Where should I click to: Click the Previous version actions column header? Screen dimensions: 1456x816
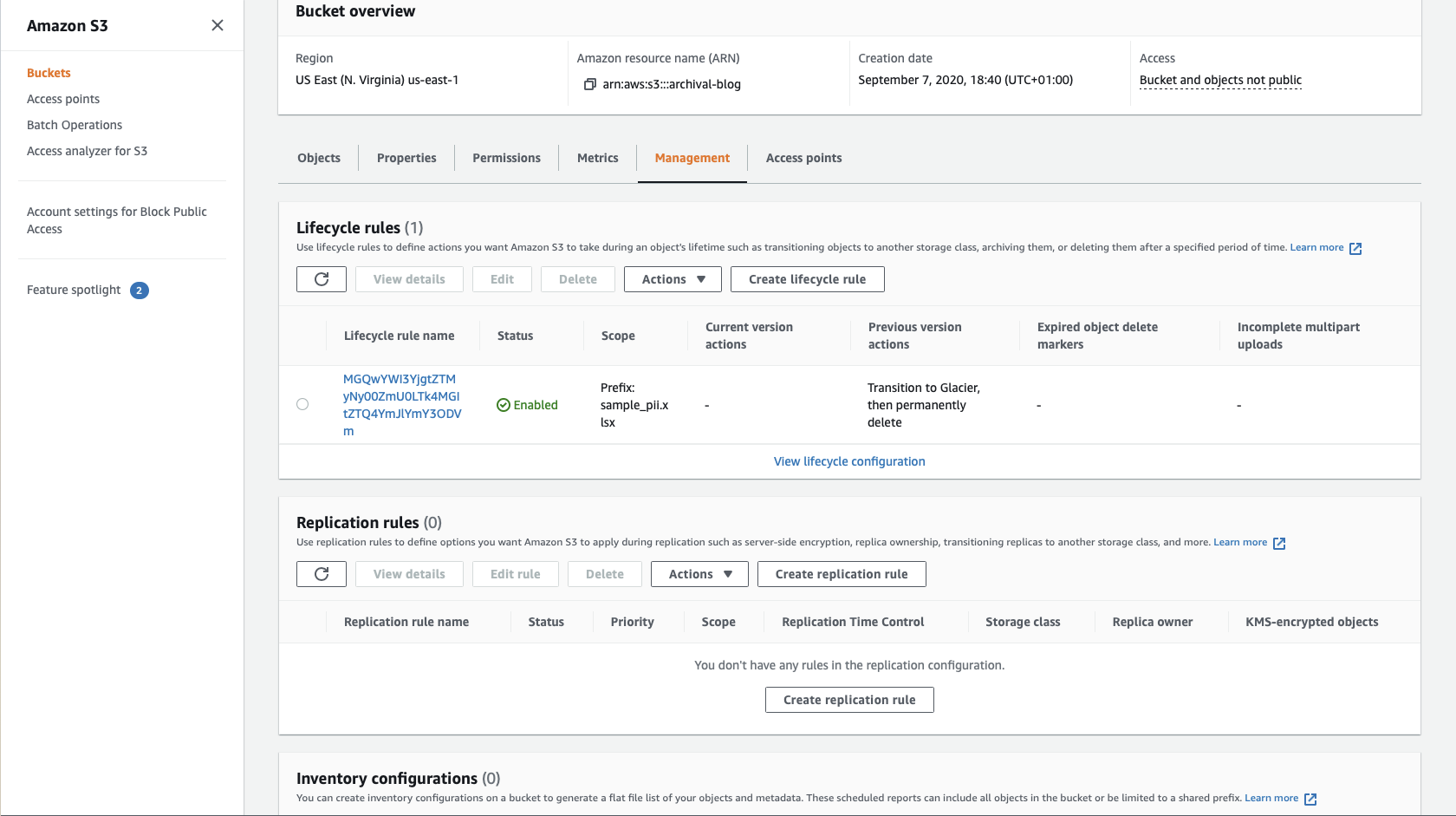click(915, 336)
